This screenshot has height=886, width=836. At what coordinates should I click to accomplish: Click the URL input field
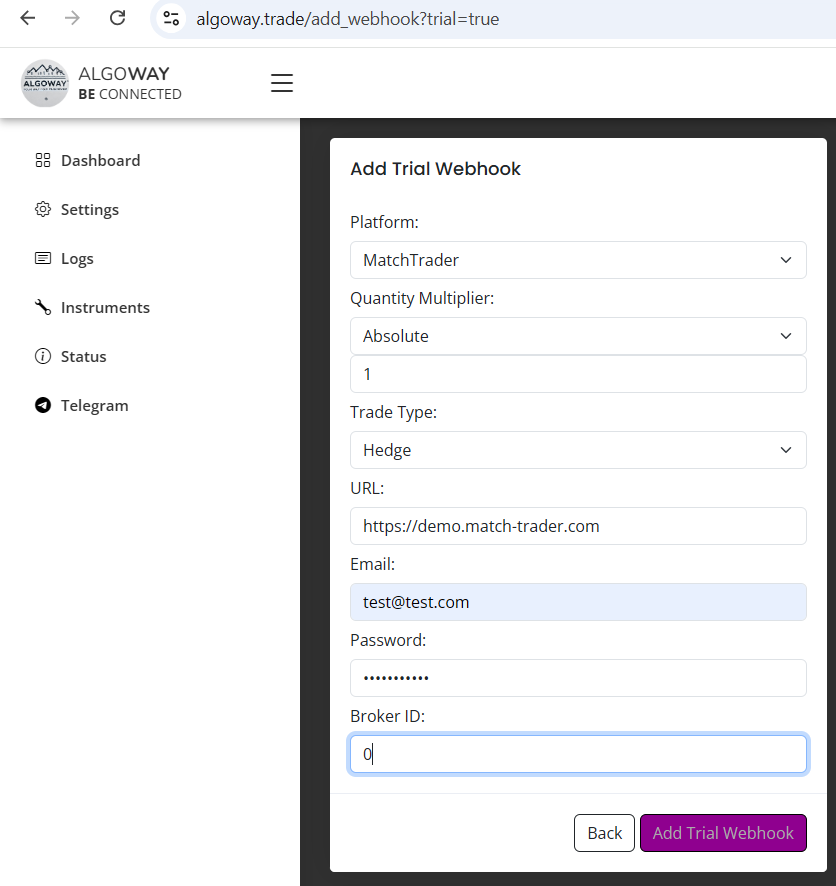coord(578,525)
